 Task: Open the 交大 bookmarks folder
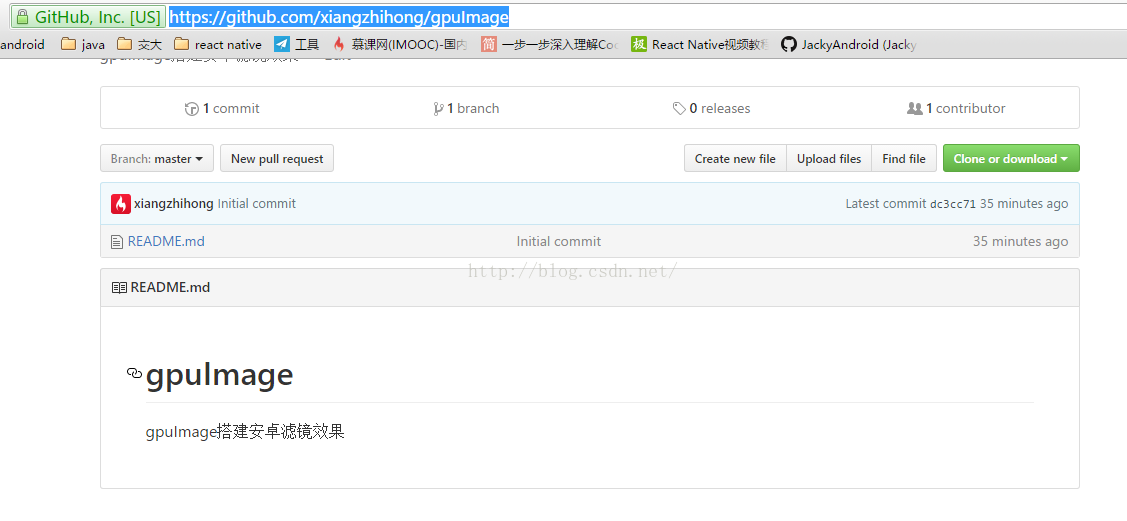[x=139, y=45]
